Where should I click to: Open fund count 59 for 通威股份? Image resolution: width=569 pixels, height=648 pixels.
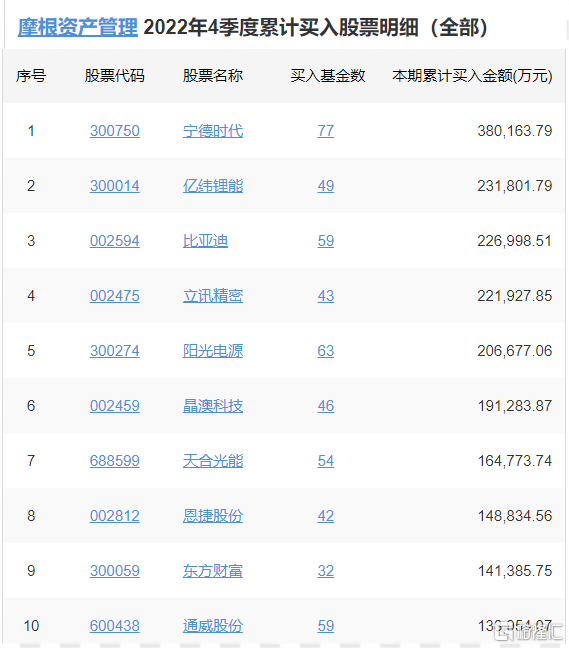point(326,626)
